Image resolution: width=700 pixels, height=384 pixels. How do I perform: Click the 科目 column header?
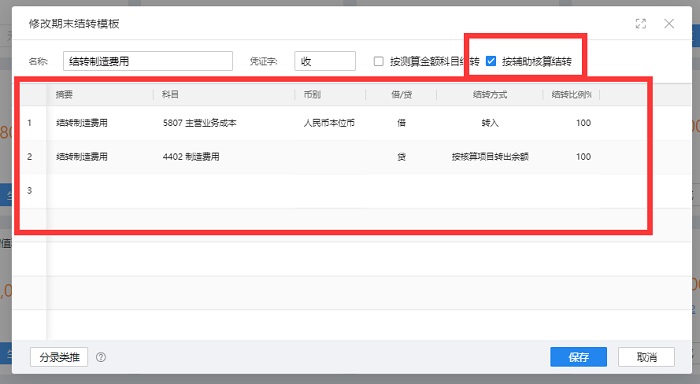pyautogui.click(x=171, y=95)
